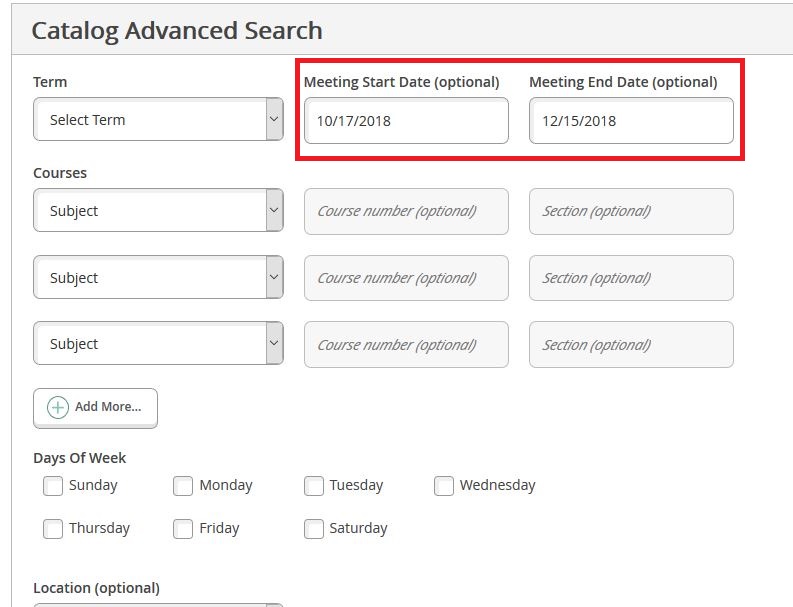Image resolution: width=793 pixels, height=607 pixels.
Task: Click the first Section field
Action: click(631, 211)
